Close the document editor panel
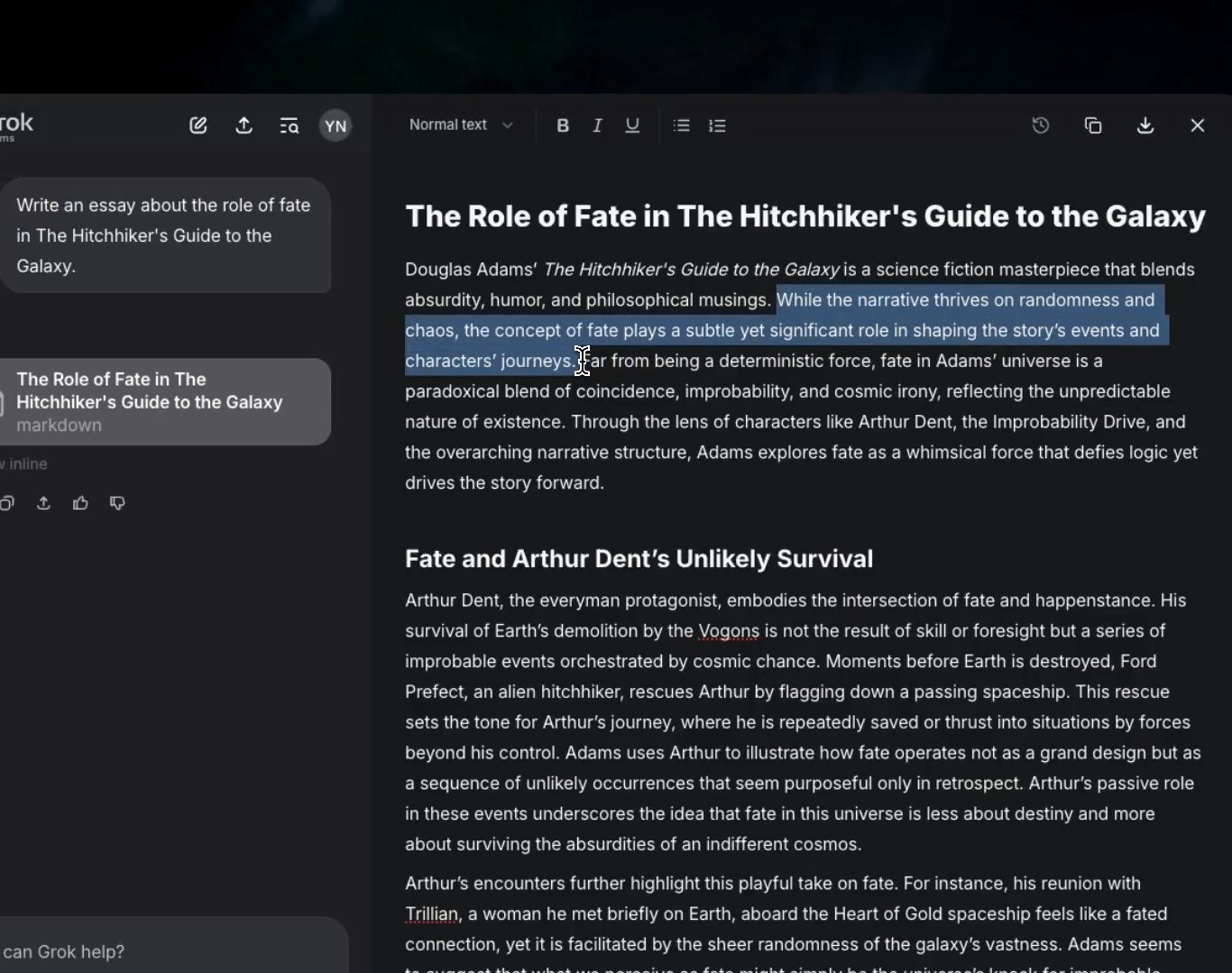Image resolution: width=1232 pixels, height=973 pixels. point(1198,125)
